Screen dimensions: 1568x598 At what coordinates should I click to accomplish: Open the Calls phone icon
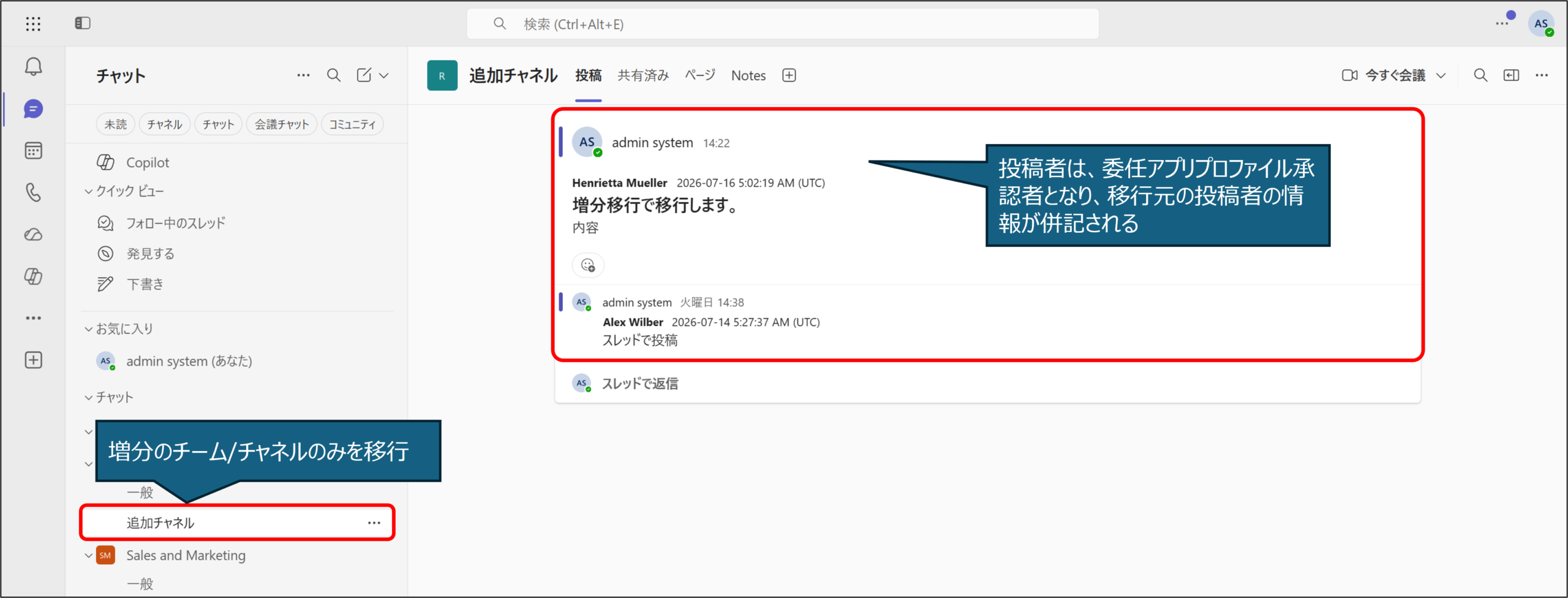click(34, 192)
